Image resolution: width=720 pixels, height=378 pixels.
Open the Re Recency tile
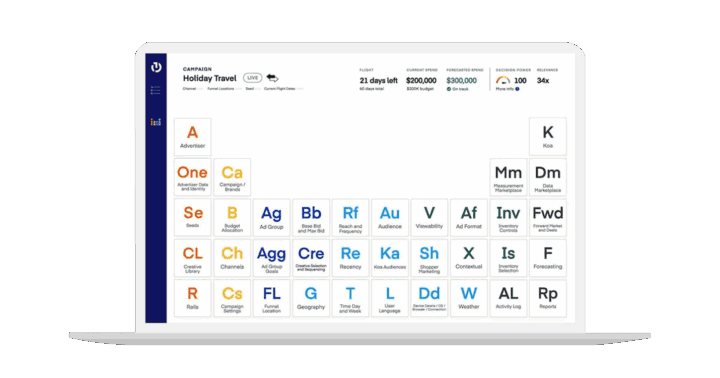[x=350, y=258]
